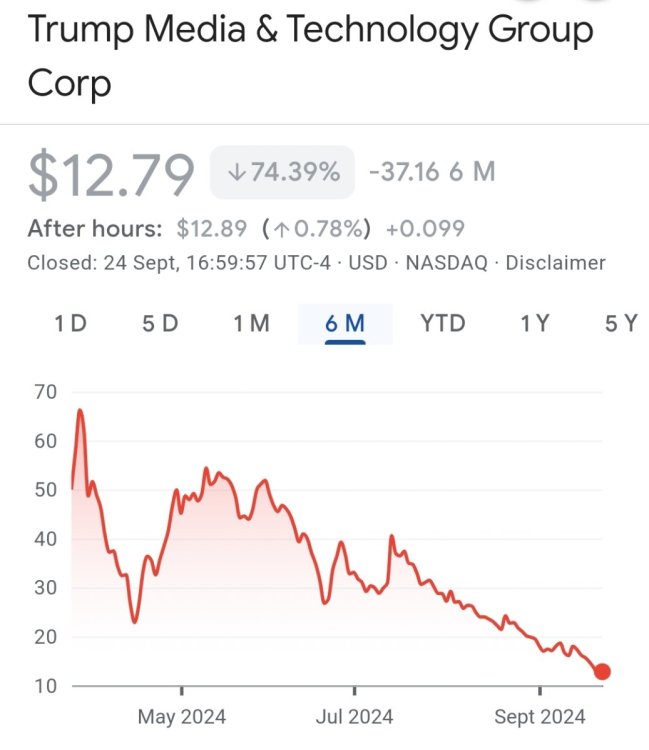Click the Jul 2024 axis label
The width and height of the screenshot is (649, 750).
pos(354,717)
